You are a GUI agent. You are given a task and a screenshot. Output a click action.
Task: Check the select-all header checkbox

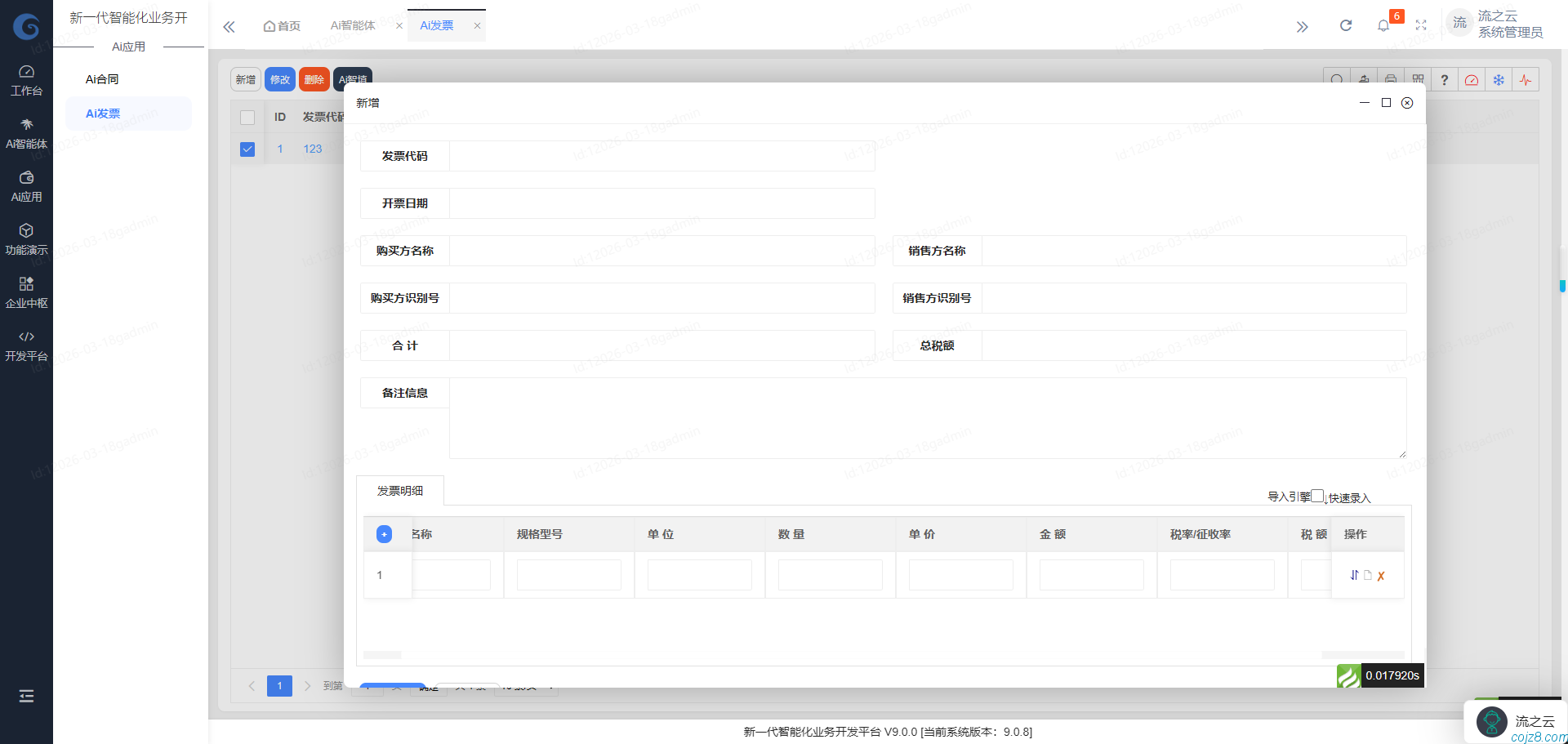coord(247,118)
